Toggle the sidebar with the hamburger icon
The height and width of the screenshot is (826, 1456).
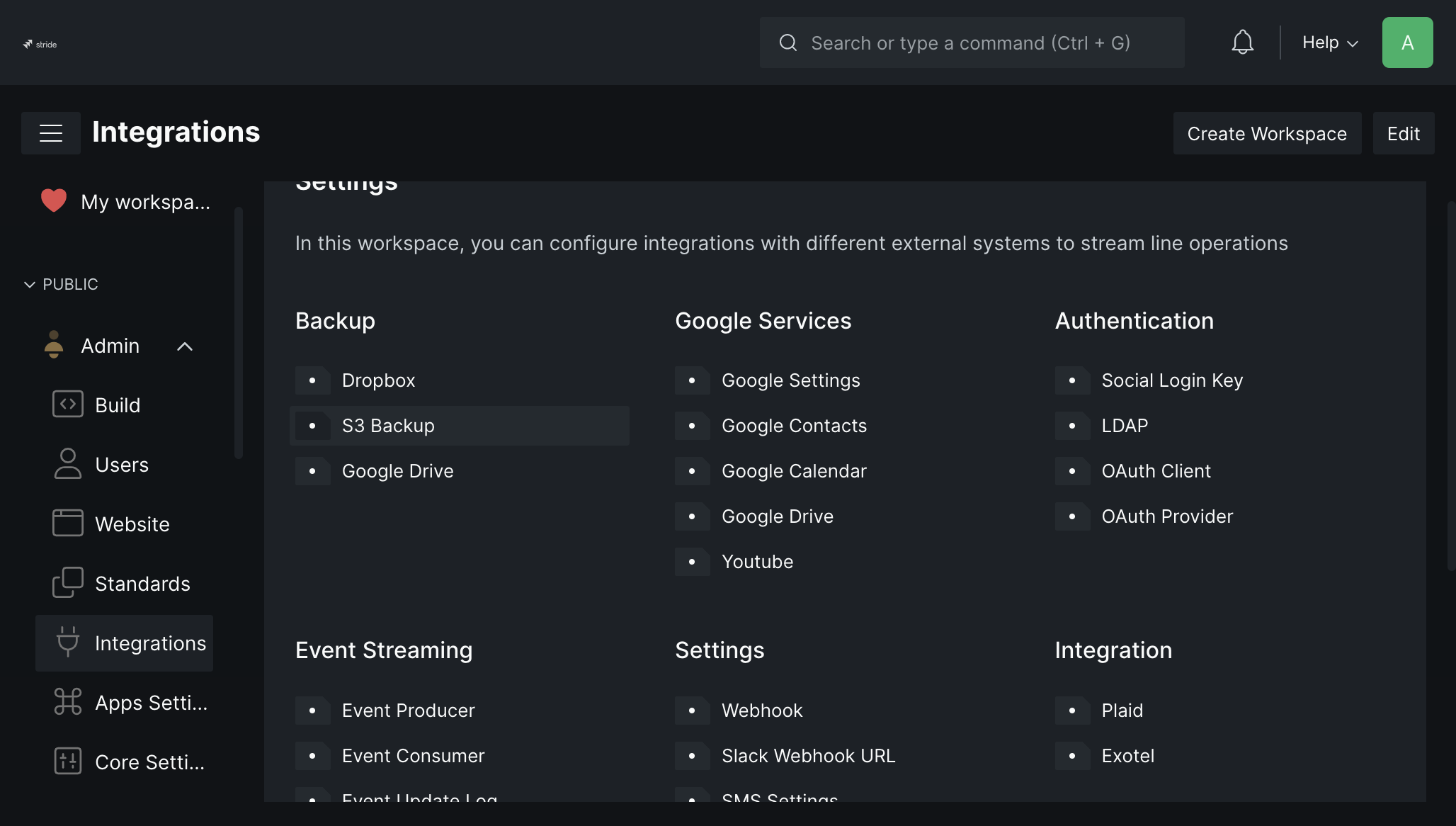[51, 133]
